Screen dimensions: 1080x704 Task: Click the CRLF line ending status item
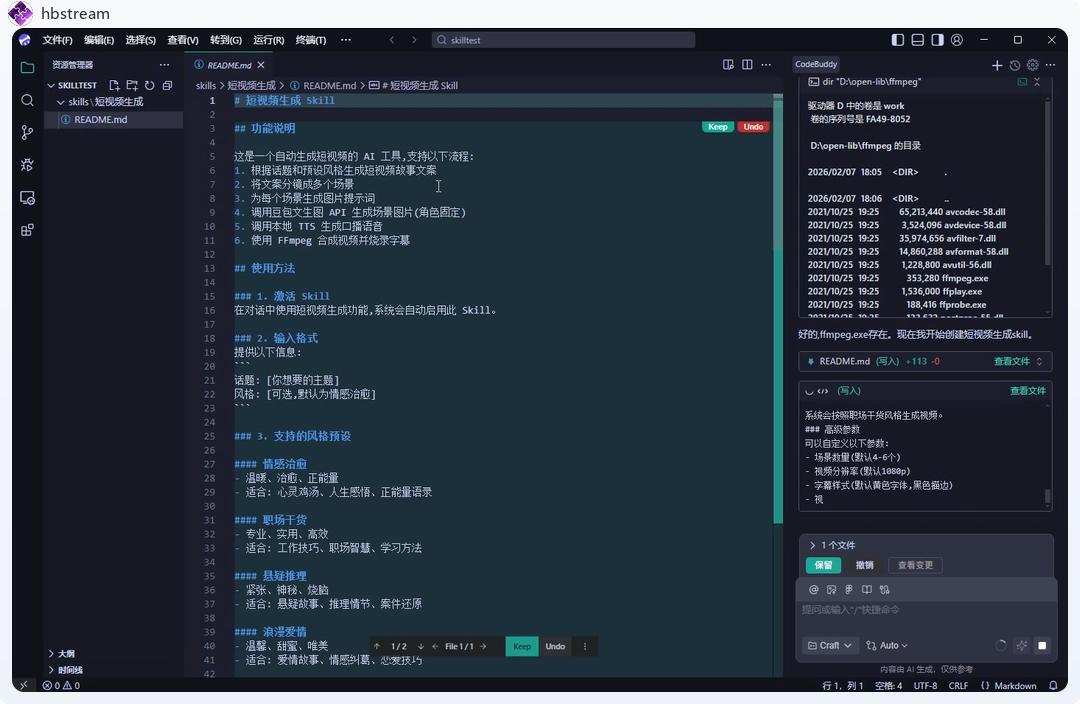(958, 685)
